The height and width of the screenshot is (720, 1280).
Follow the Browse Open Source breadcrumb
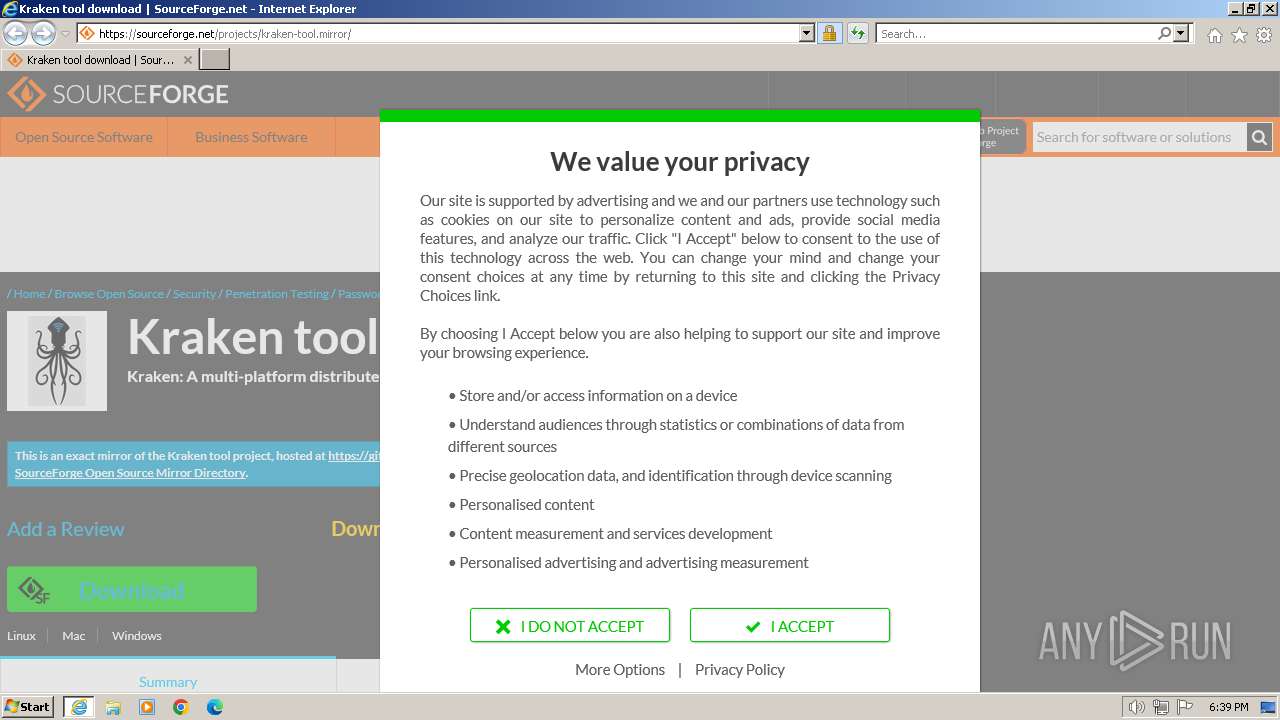click(x=109, y=294)
